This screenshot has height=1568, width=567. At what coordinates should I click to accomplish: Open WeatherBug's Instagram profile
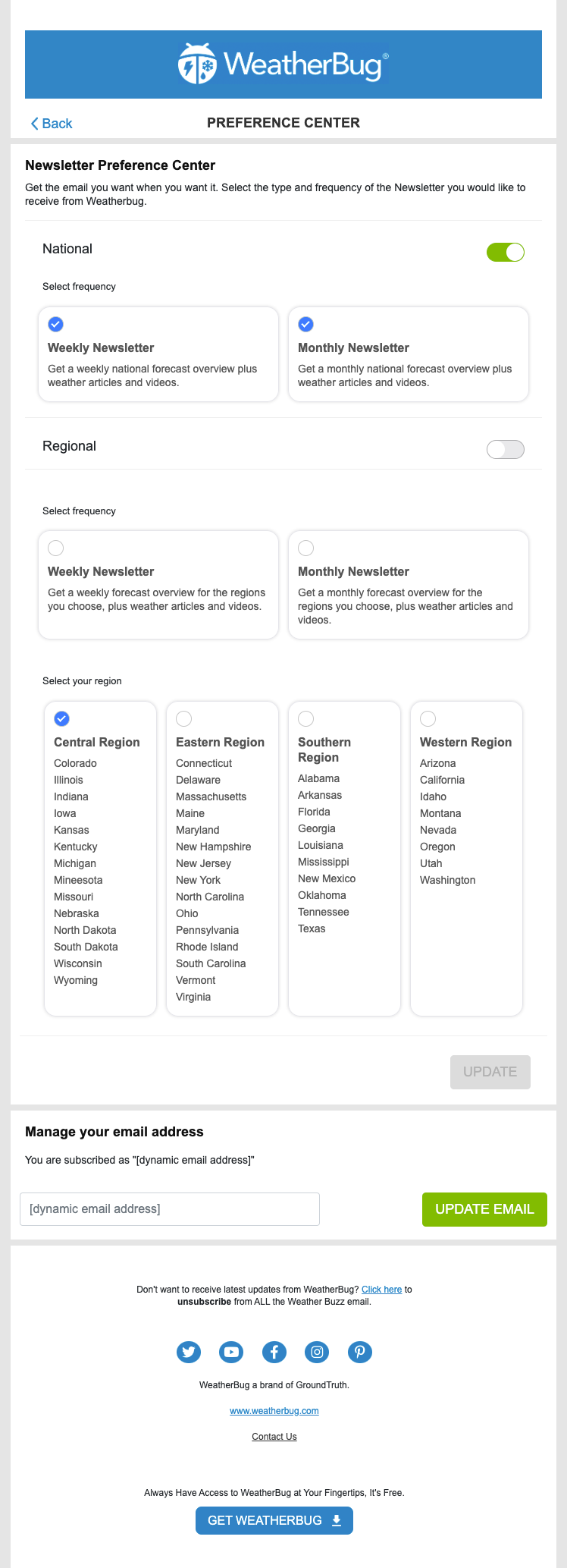(317, 1352)
